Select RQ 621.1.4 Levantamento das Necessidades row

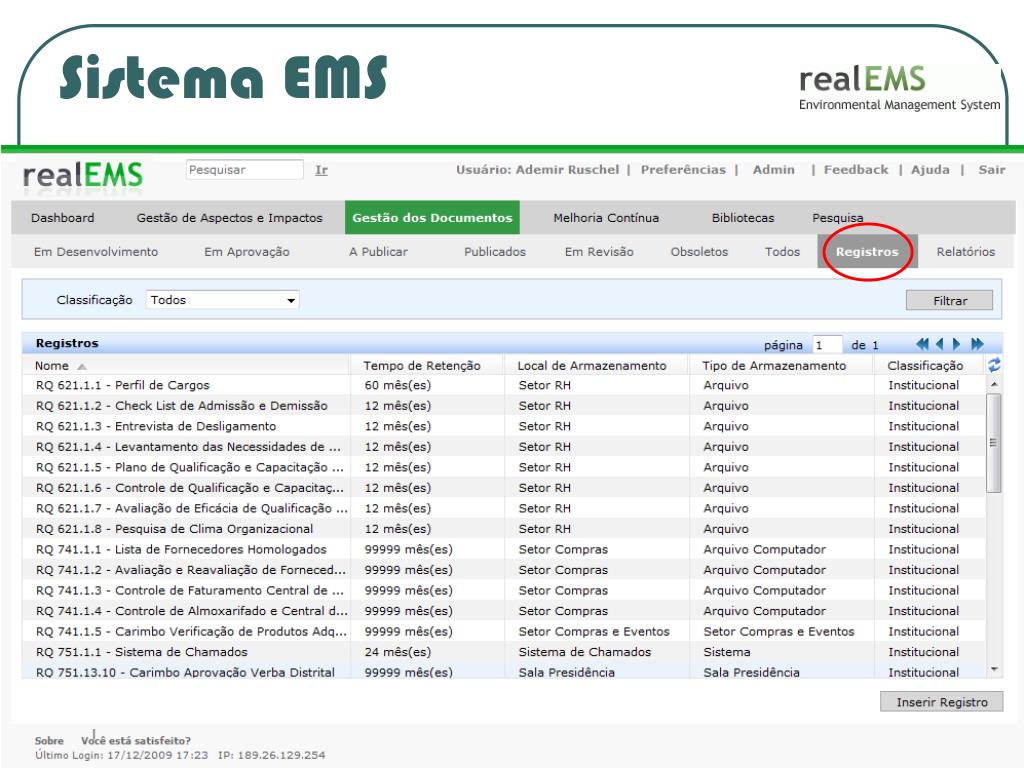point(504,447)
